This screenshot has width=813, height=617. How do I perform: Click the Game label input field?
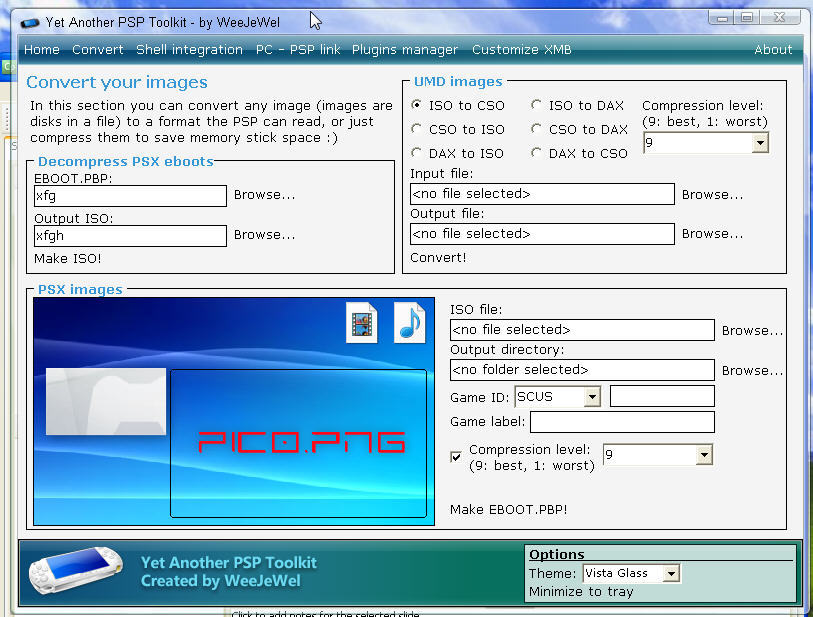(x=622, y=422)
